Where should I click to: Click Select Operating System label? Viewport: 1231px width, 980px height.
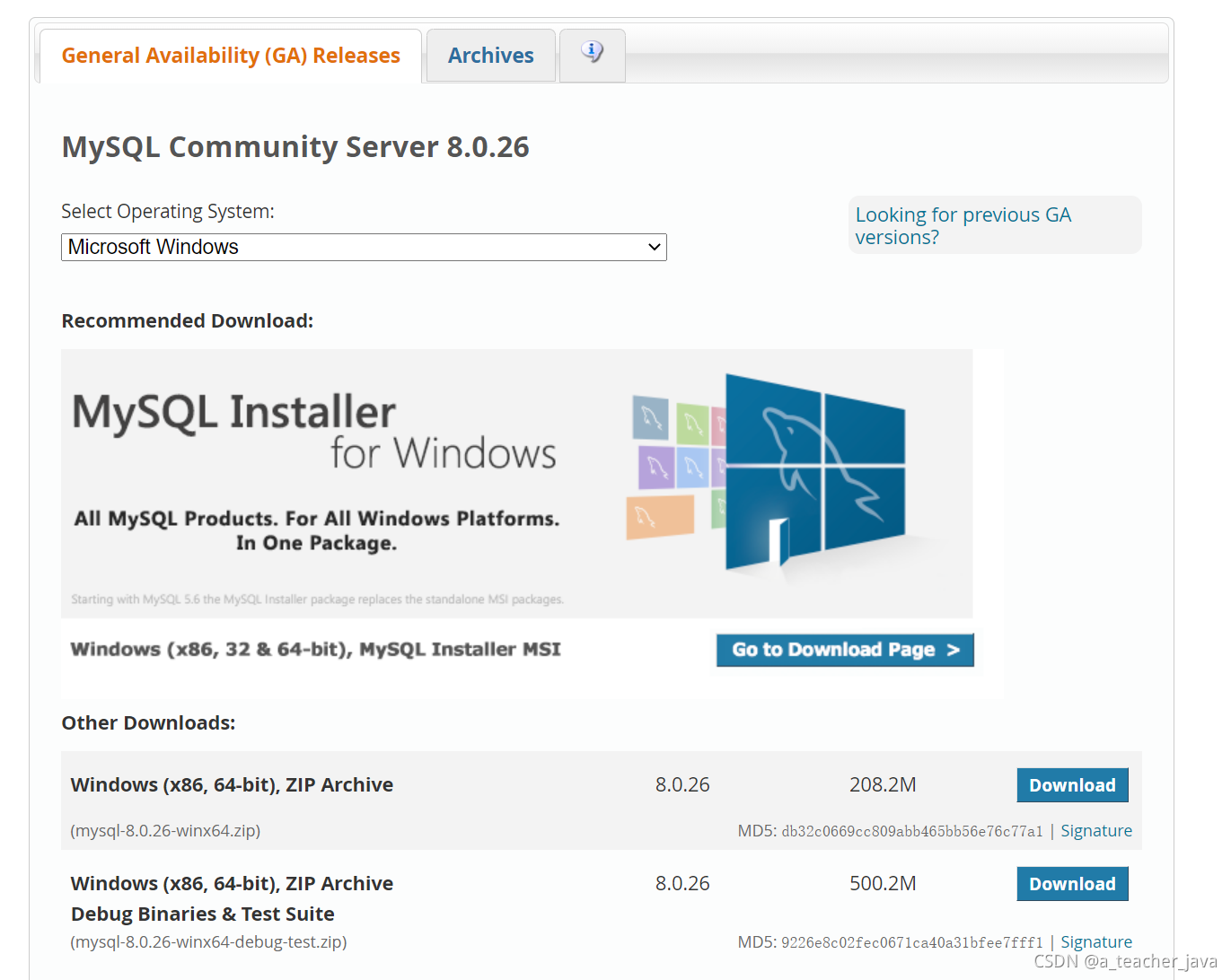168,212
